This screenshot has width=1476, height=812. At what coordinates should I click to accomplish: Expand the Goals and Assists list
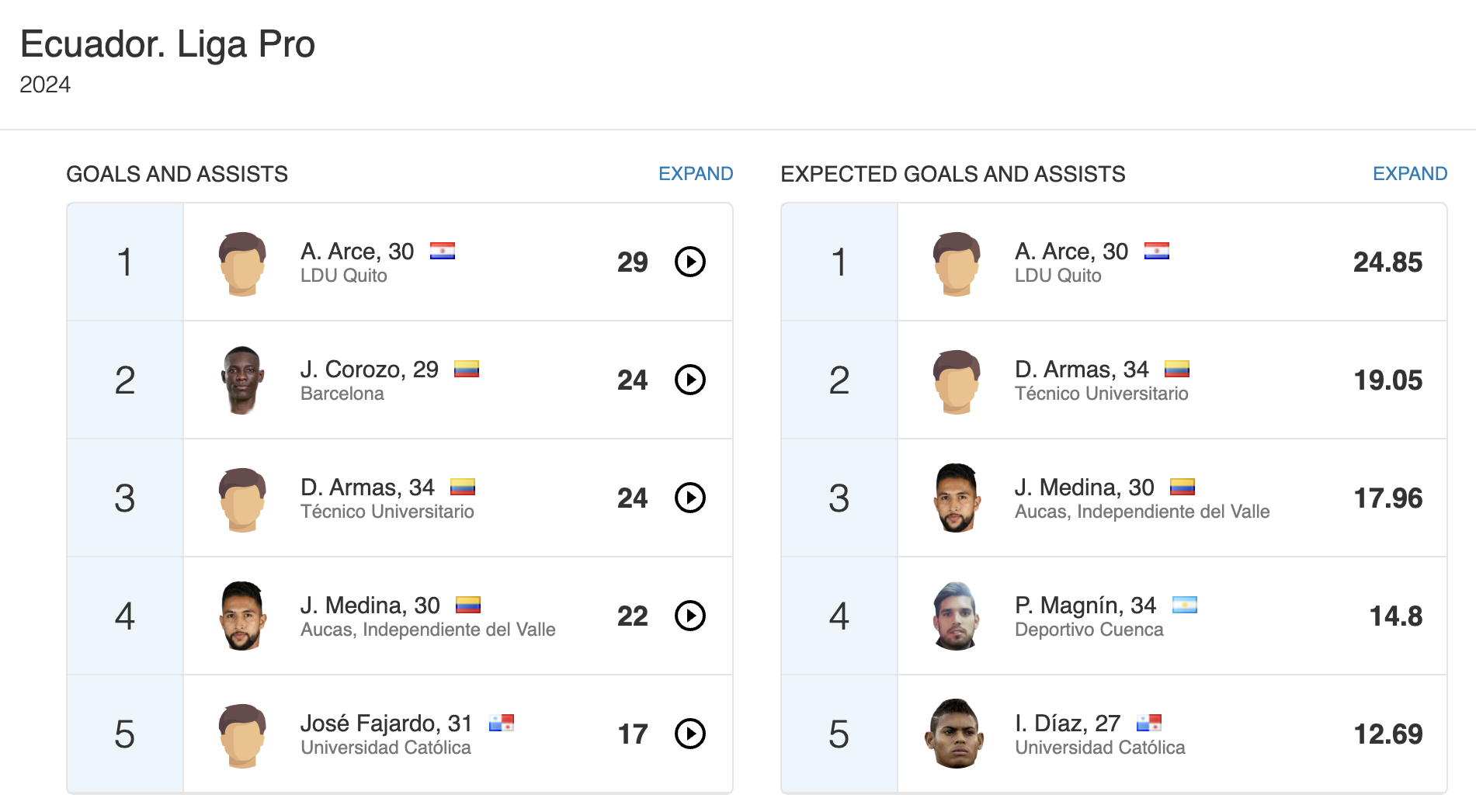tap(695, 173)
